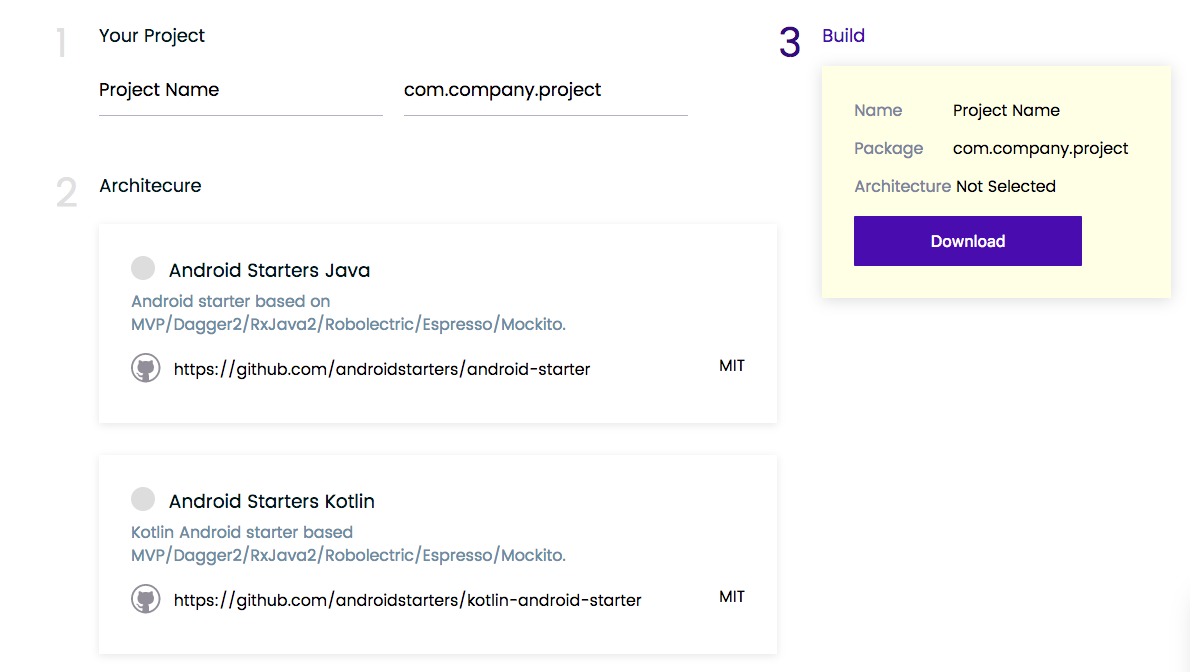Click the GitHub icon for android-starter
1190x672 pixels.
[x=146, y=368]
